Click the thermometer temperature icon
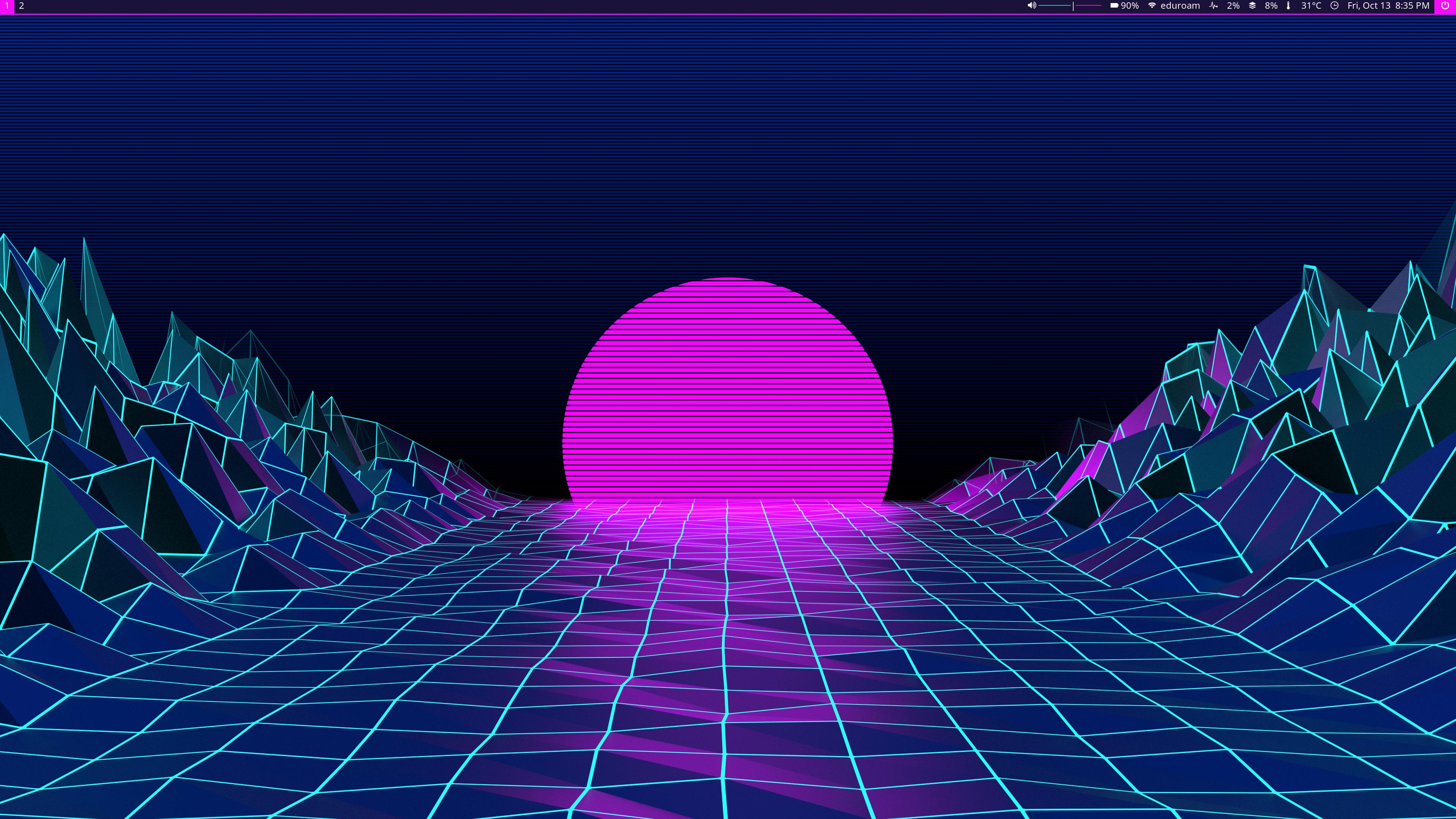The width and height of the screenshot is (1456, 819). pyautogui.click(x=1288, y=6)
